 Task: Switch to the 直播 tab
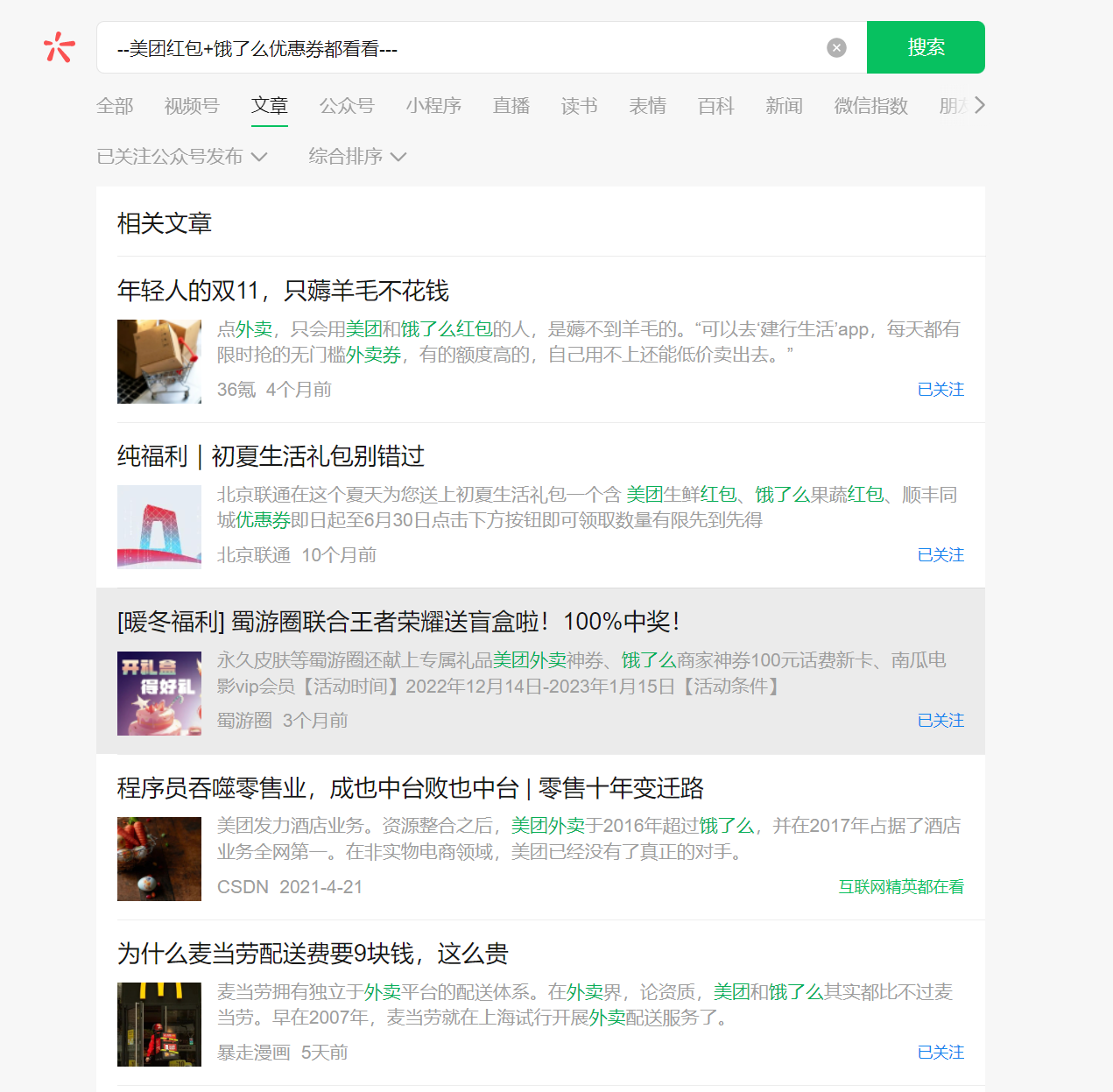pyautogui.click(x=511, y=106)
